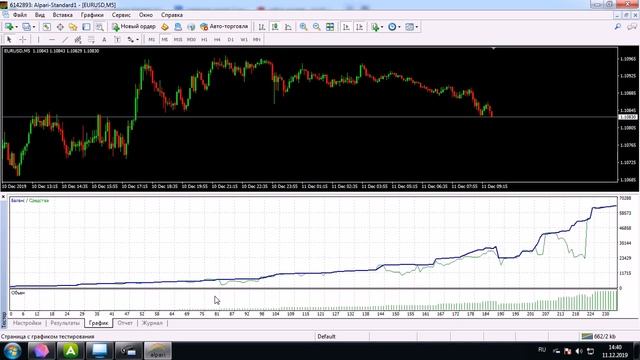Switch chart to Candlesticks type
Screen dimensions: 640x360
(x=275, y=27)
